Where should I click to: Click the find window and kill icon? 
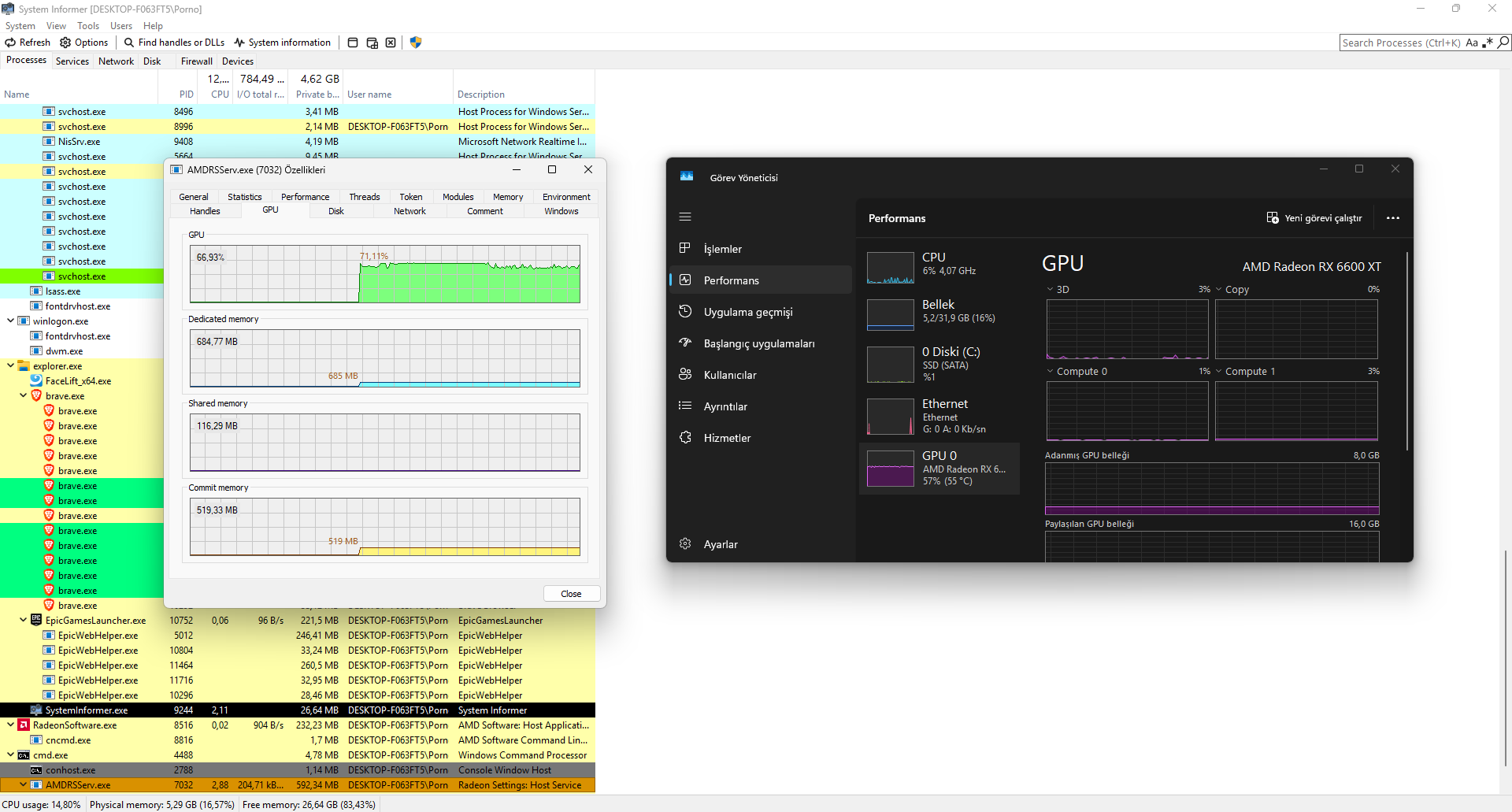point(391,43)
